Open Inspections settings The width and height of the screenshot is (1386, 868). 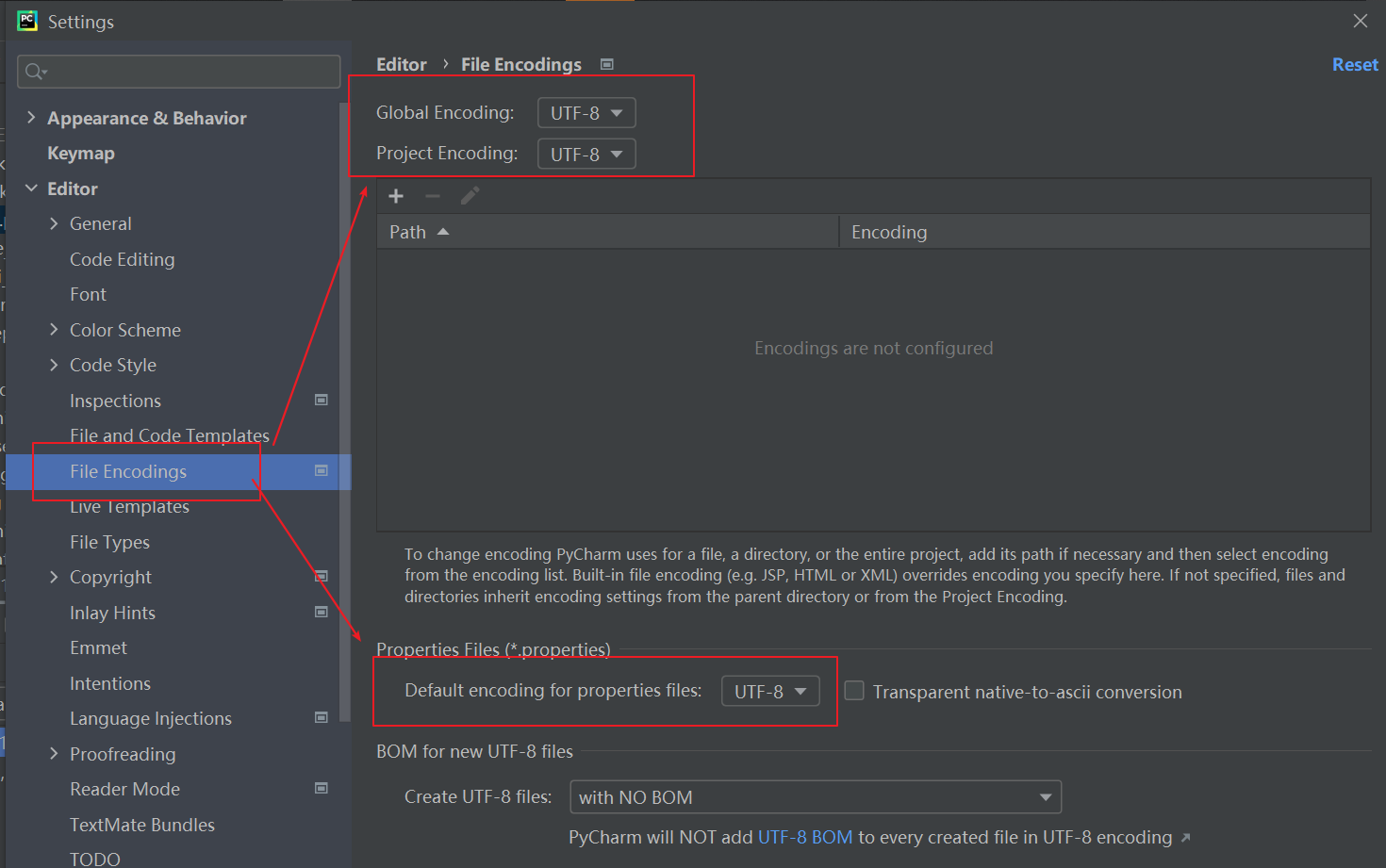pyautogui.click(x=115, y=401)
